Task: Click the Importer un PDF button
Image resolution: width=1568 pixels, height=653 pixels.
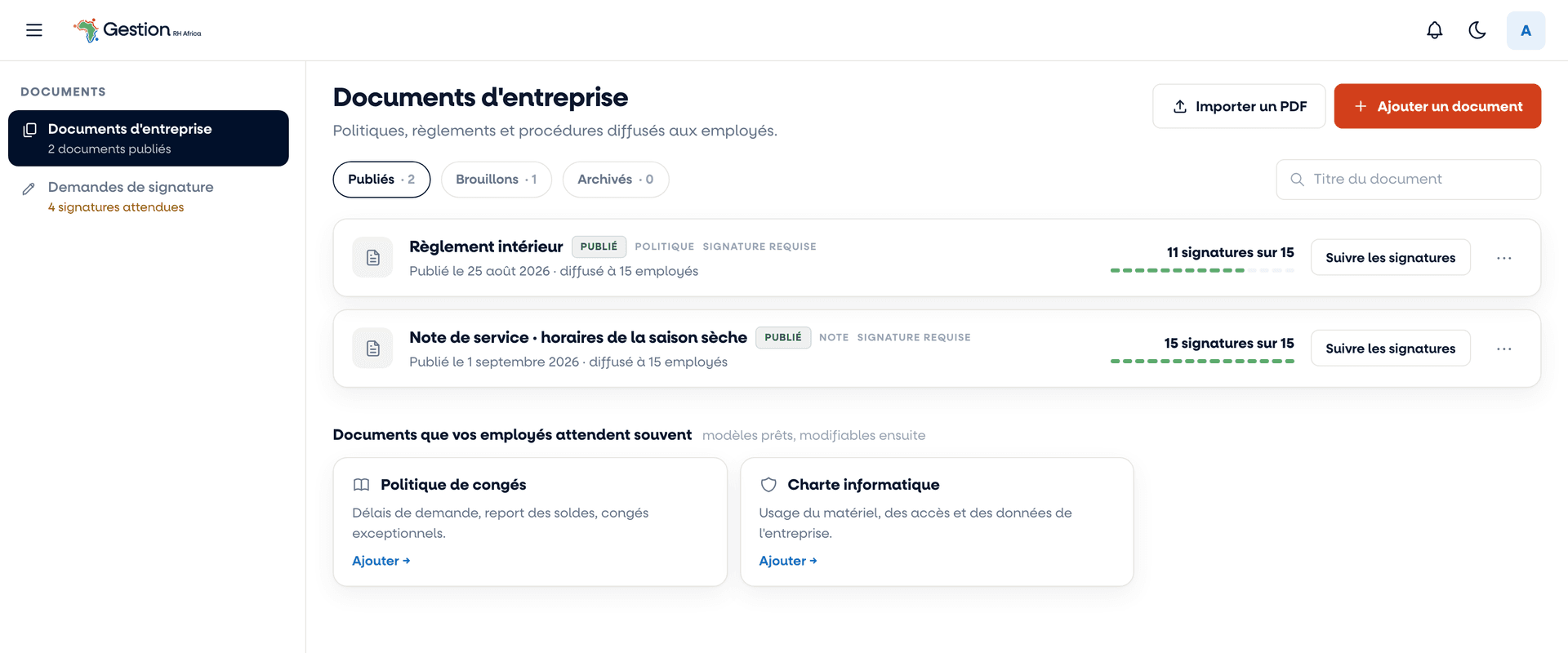Action: 1239,106
